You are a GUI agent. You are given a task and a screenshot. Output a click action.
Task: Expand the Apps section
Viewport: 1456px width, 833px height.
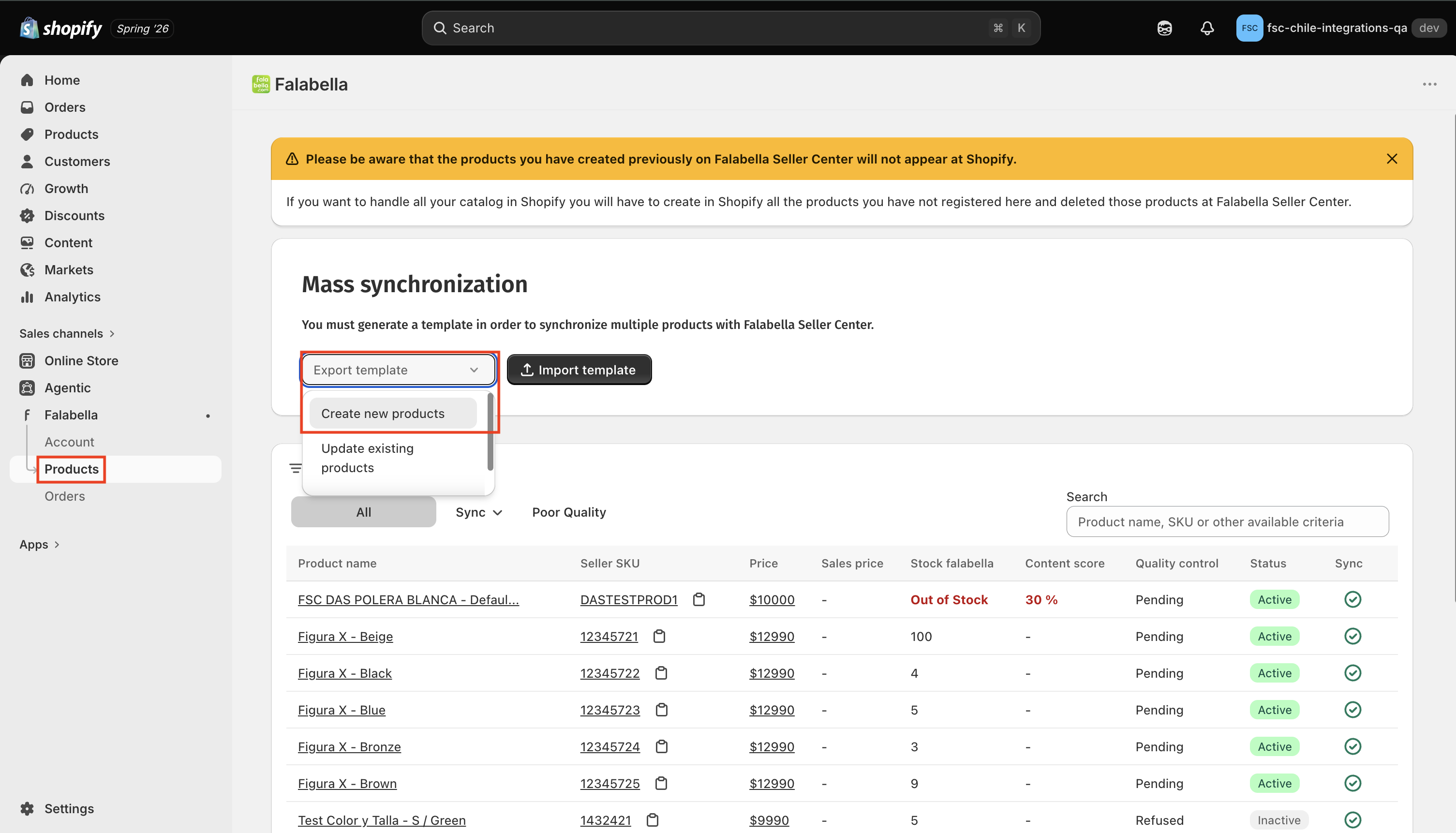40,544
